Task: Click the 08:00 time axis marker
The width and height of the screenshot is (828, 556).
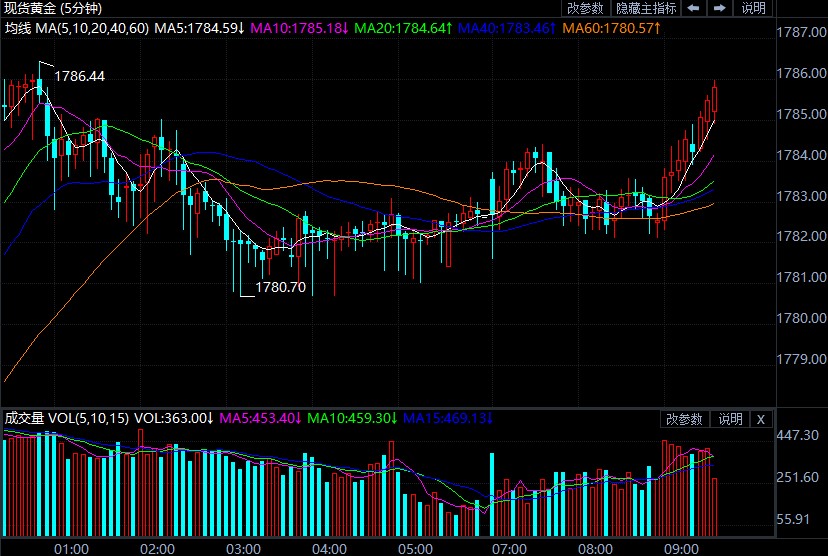Action: click(595, 549)
